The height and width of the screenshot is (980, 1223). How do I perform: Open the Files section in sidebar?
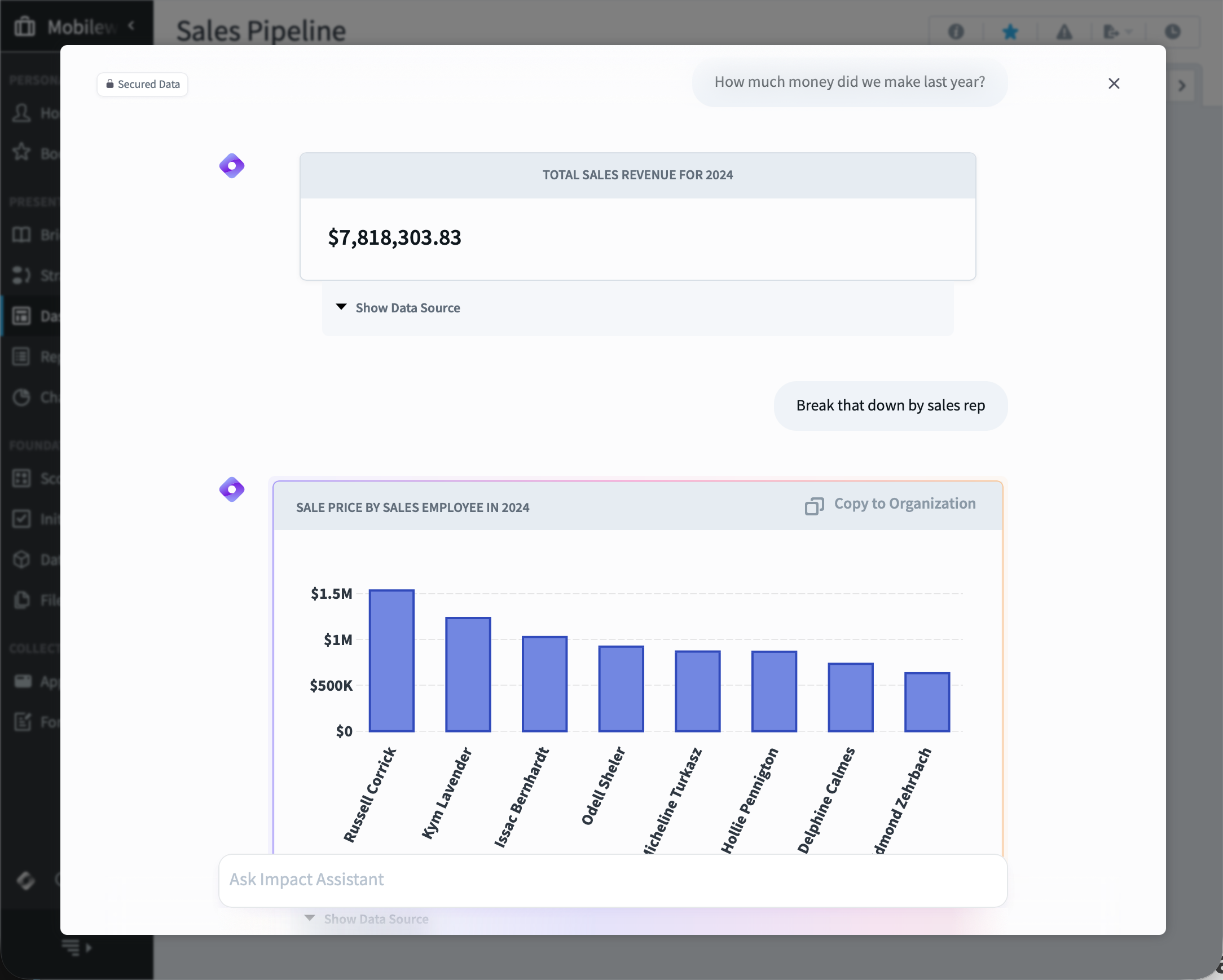click(21, 600)
